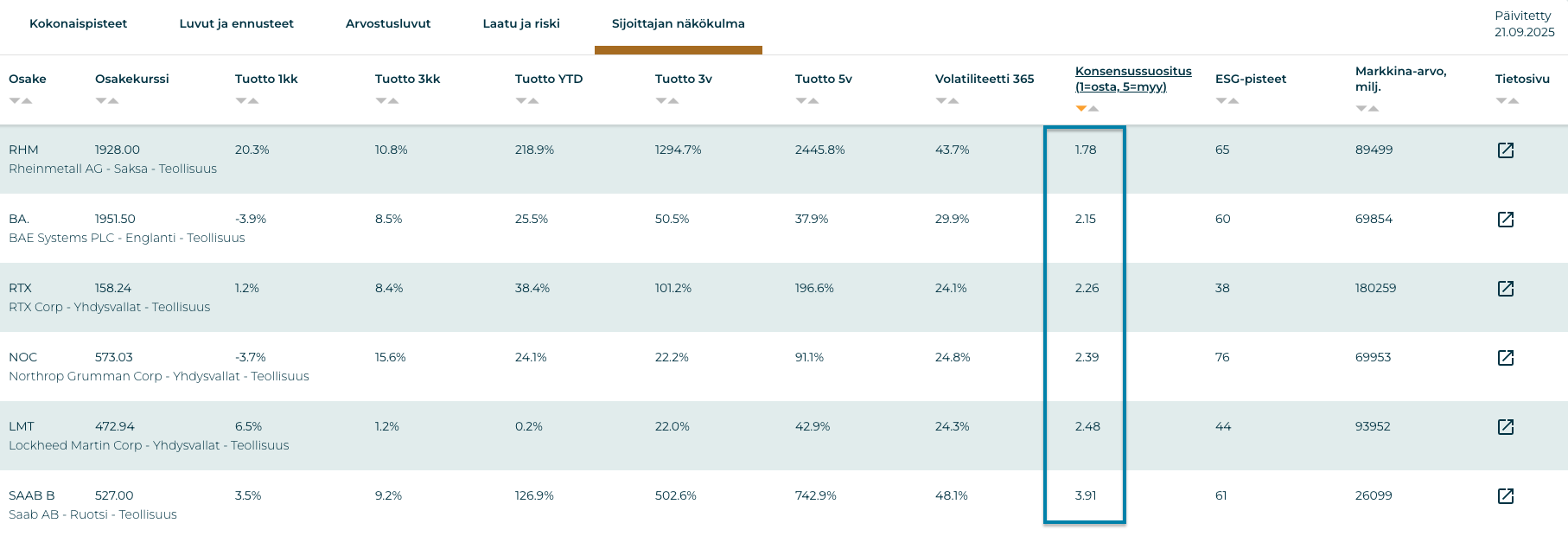Sort by ESG-pisteet column arrows

(1227, 101)
